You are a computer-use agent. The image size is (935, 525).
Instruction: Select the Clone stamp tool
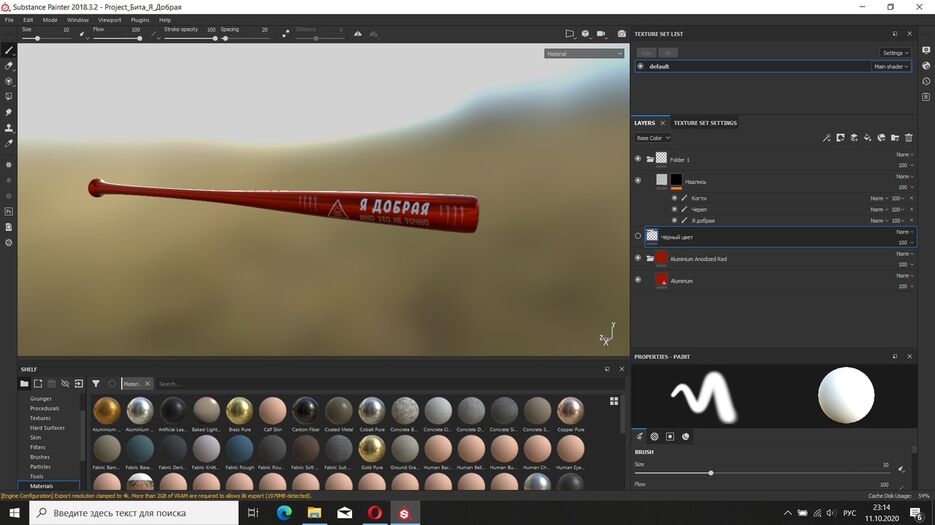9,128
